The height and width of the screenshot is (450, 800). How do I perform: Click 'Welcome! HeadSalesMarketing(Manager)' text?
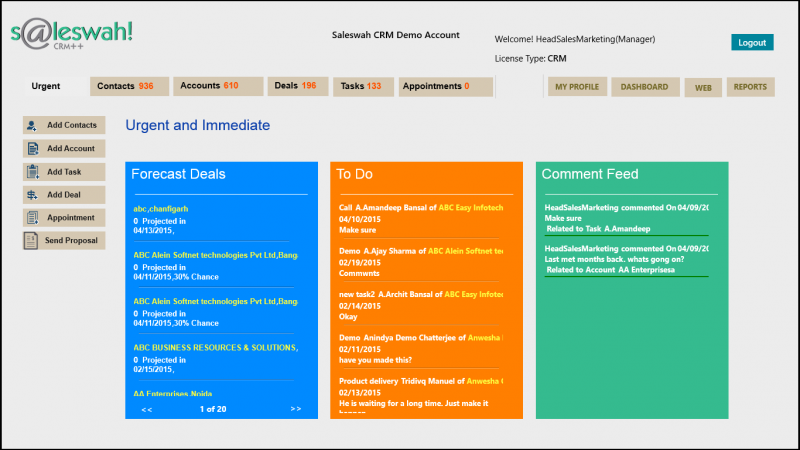pyautogui.click(x=575, y=39)
